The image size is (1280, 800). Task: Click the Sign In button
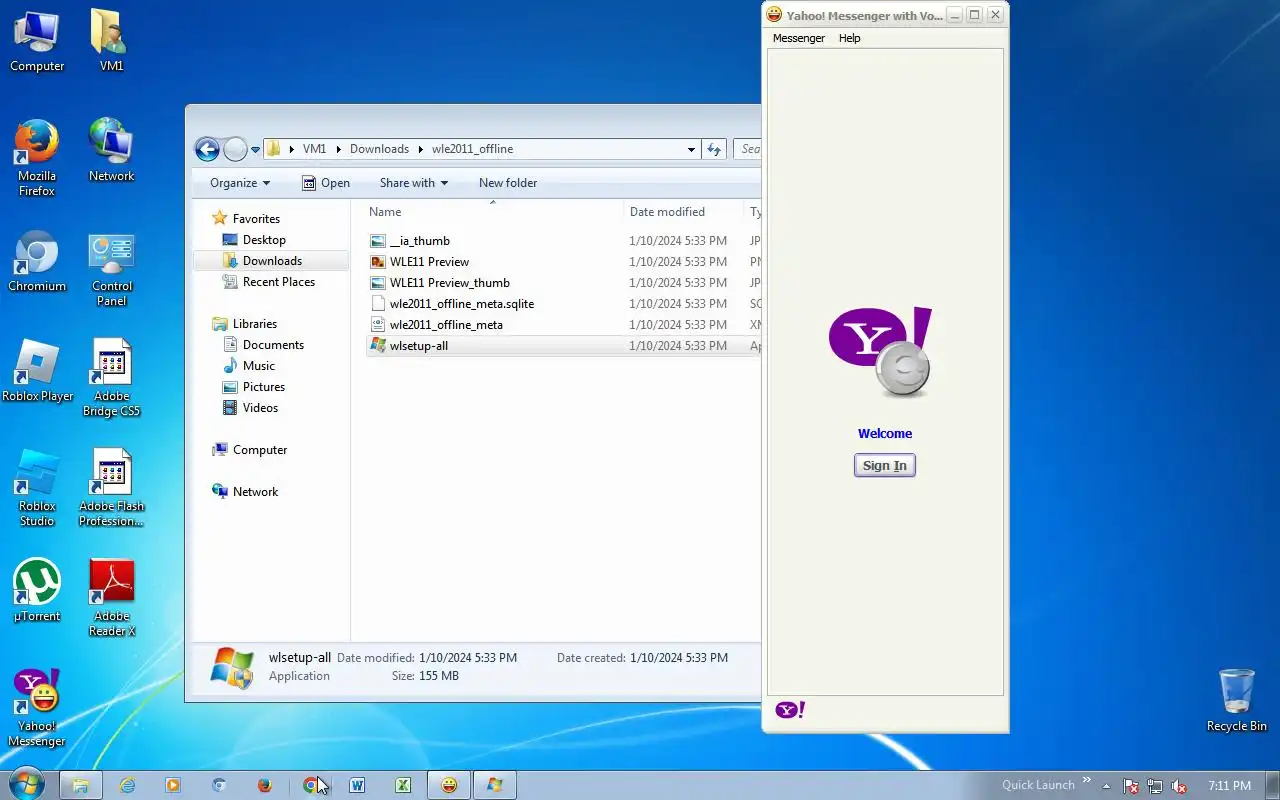885,465
